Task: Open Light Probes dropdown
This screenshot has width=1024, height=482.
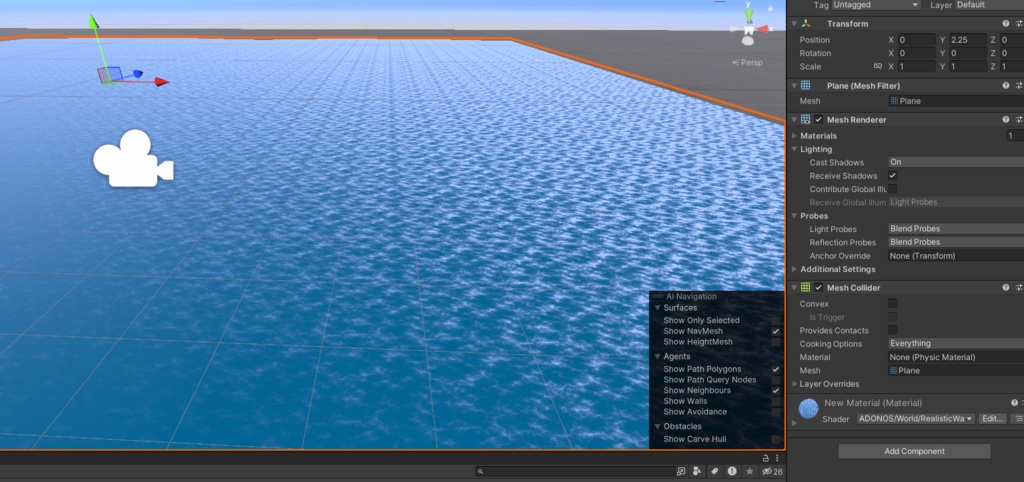Action: (955, 229)
